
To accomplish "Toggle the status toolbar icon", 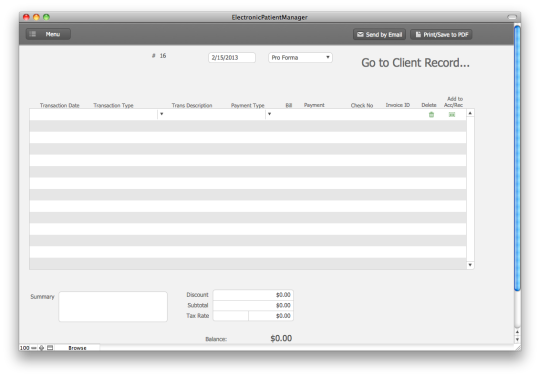I will 50,348.
